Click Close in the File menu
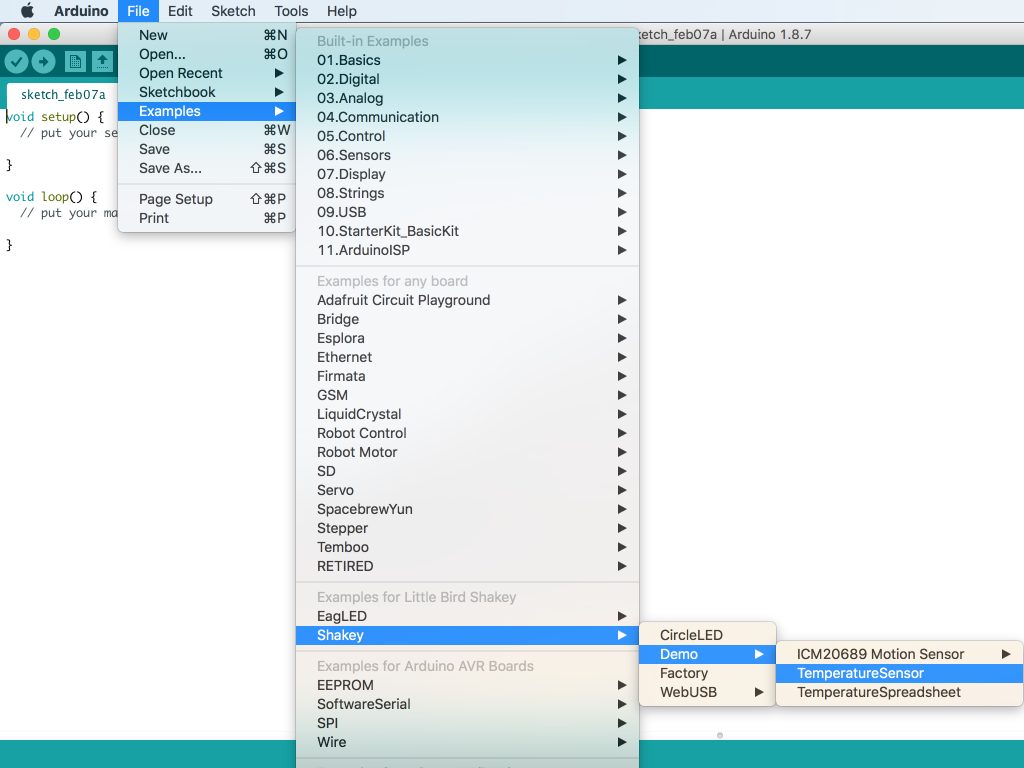1024x768 pixels. tap(207, 130)
